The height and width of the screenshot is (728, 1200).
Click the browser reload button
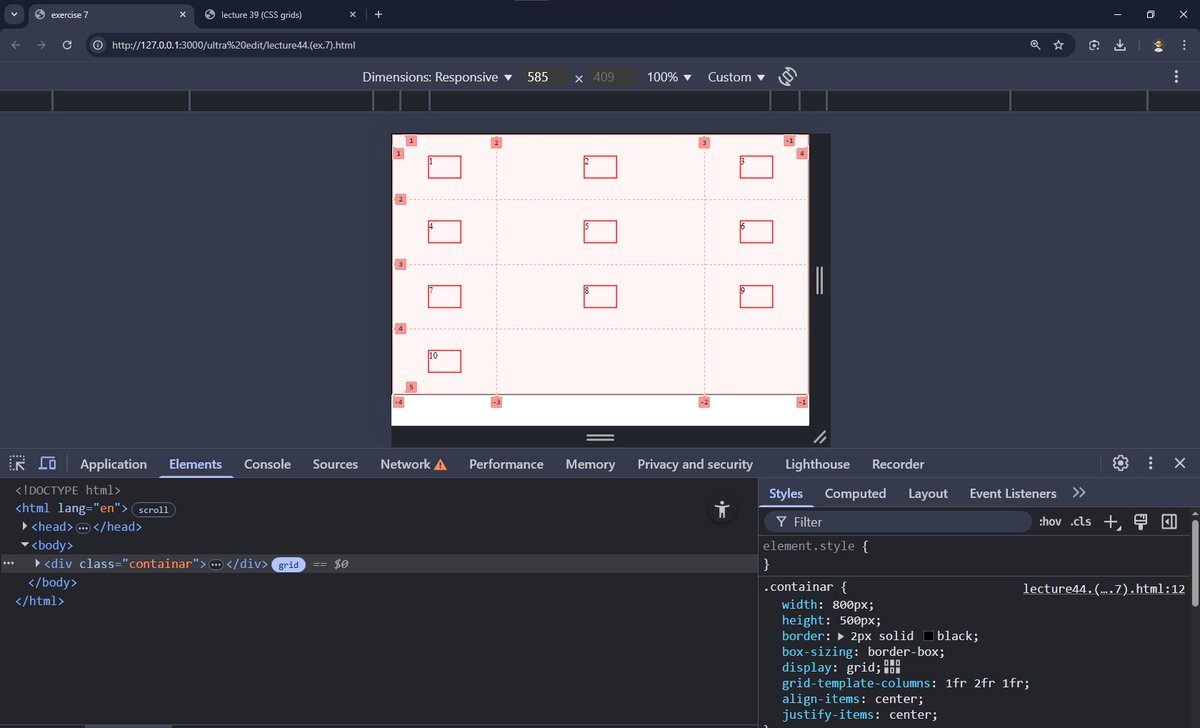pyautogui.click(x=67, y=45)
